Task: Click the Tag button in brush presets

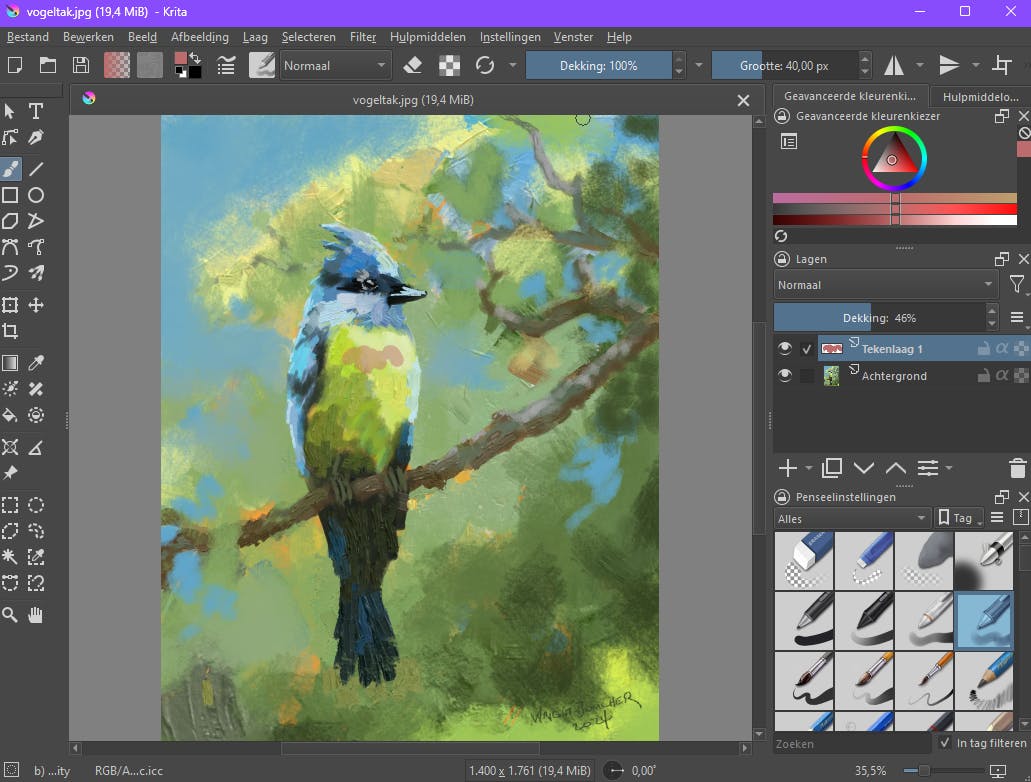Action: pyautogui.click(x=959, y=518)
